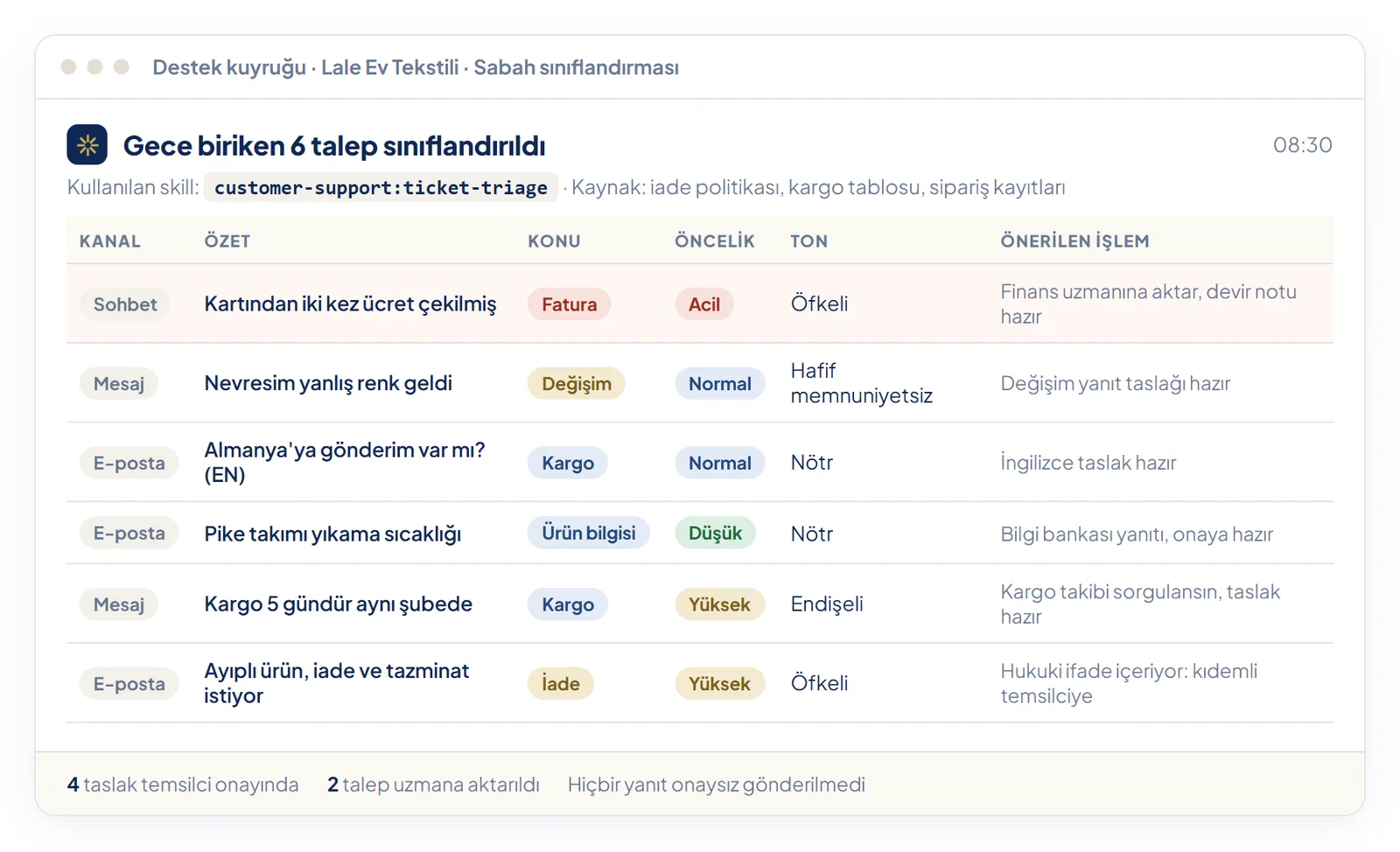Click Kargo badge in the Almanya row
This screenshot has width=1400, height=852.
click(x=567, y=463)
